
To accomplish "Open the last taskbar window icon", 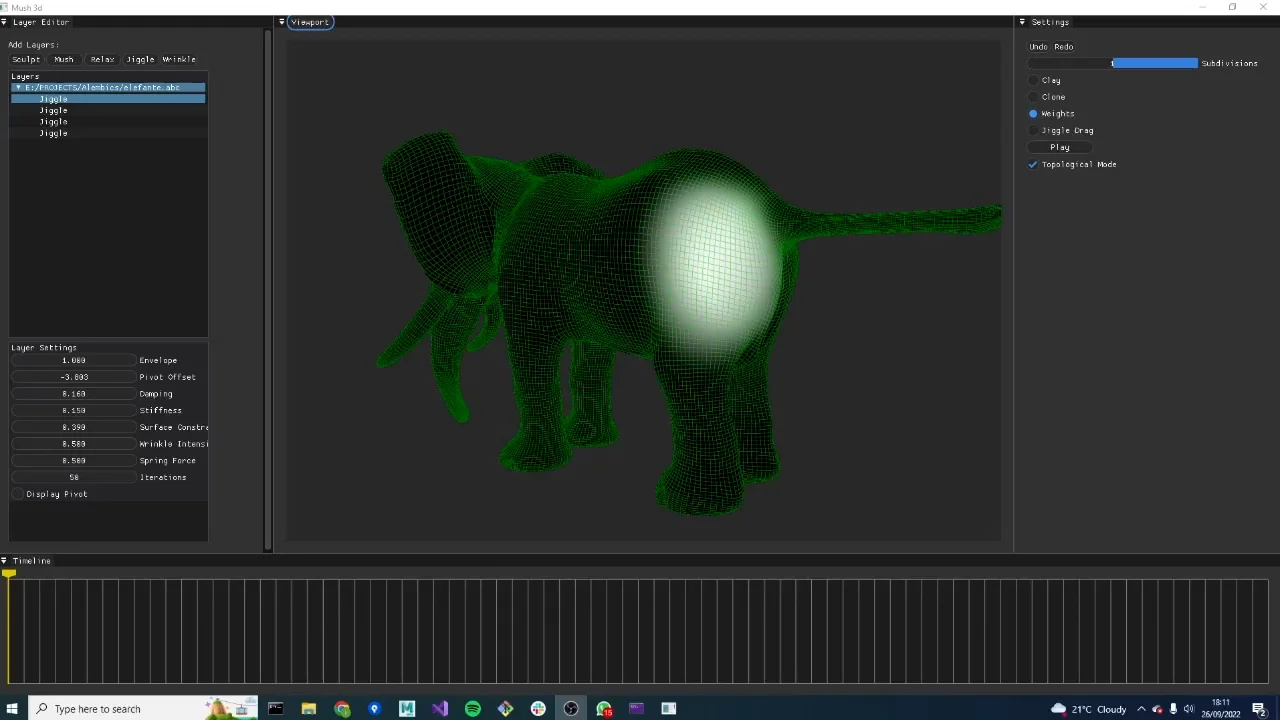I will tap(669, 709).
